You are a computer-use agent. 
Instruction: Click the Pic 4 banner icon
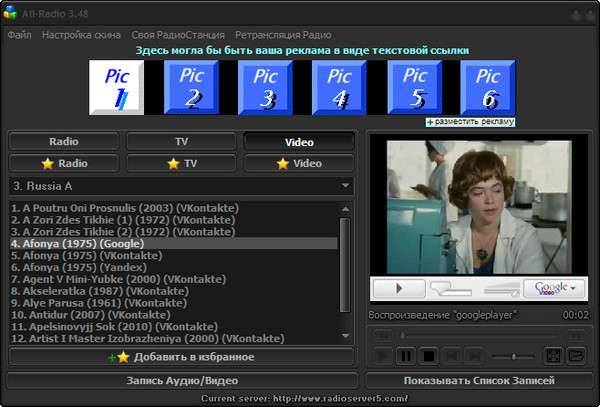[339, 86]
